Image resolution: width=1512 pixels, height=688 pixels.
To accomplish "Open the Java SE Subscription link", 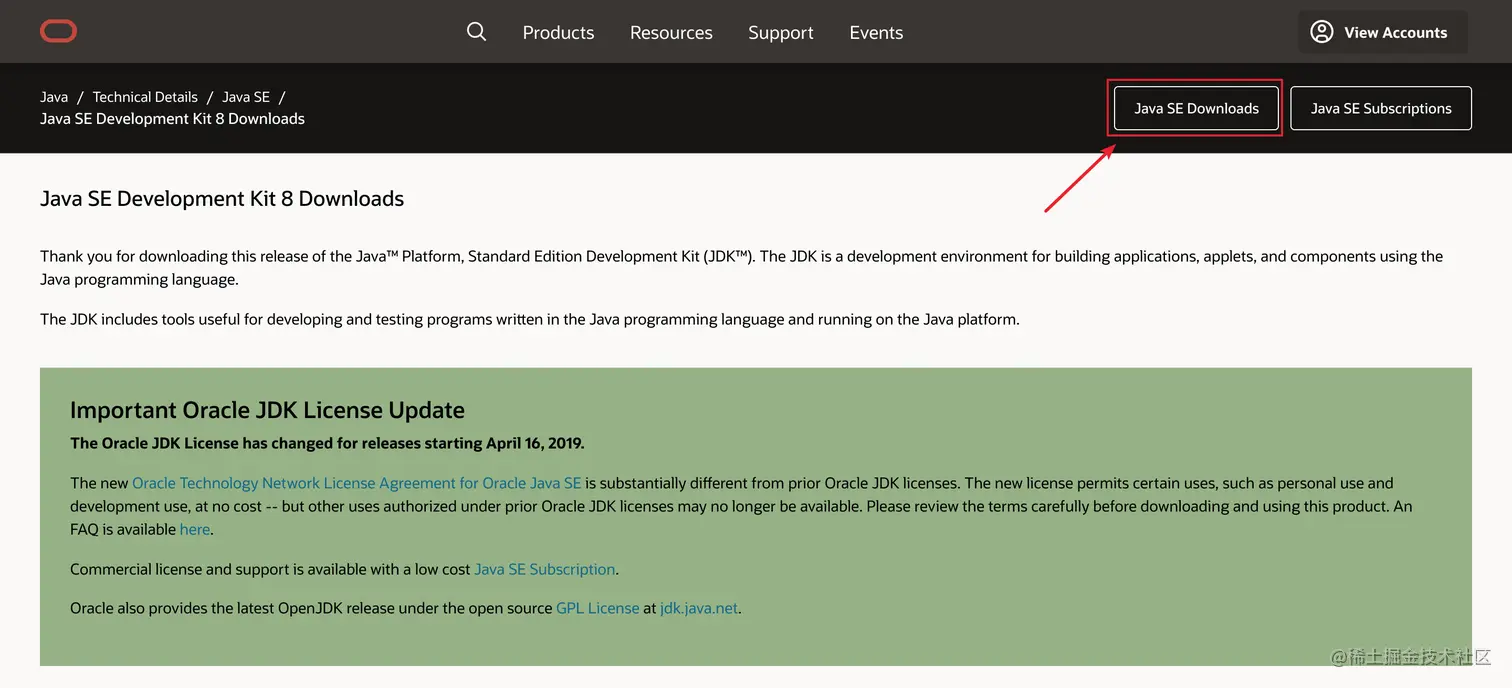I will click(544, 569).
